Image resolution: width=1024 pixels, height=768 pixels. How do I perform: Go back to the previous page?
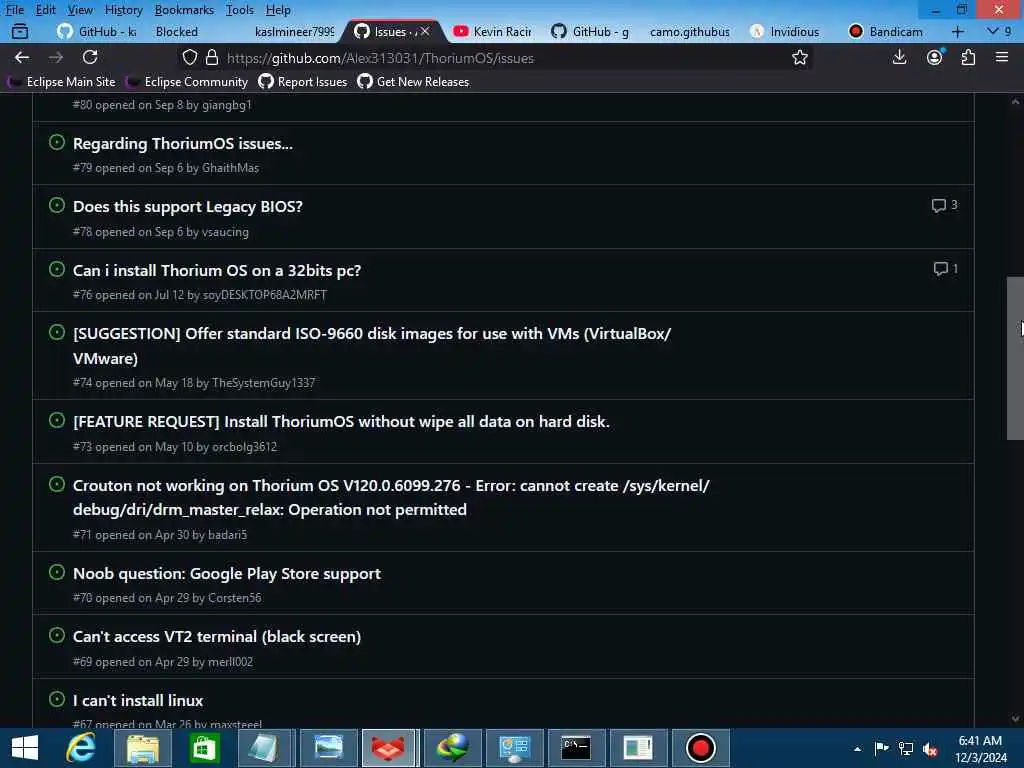pyautogui.click(x=22, y=57)
